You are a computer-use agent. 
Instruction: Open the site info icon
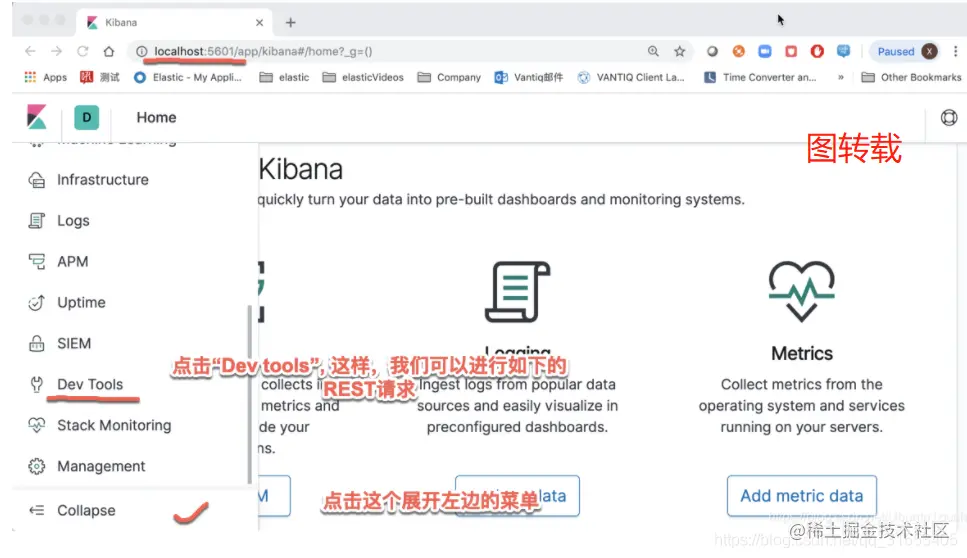pos(141,51)
